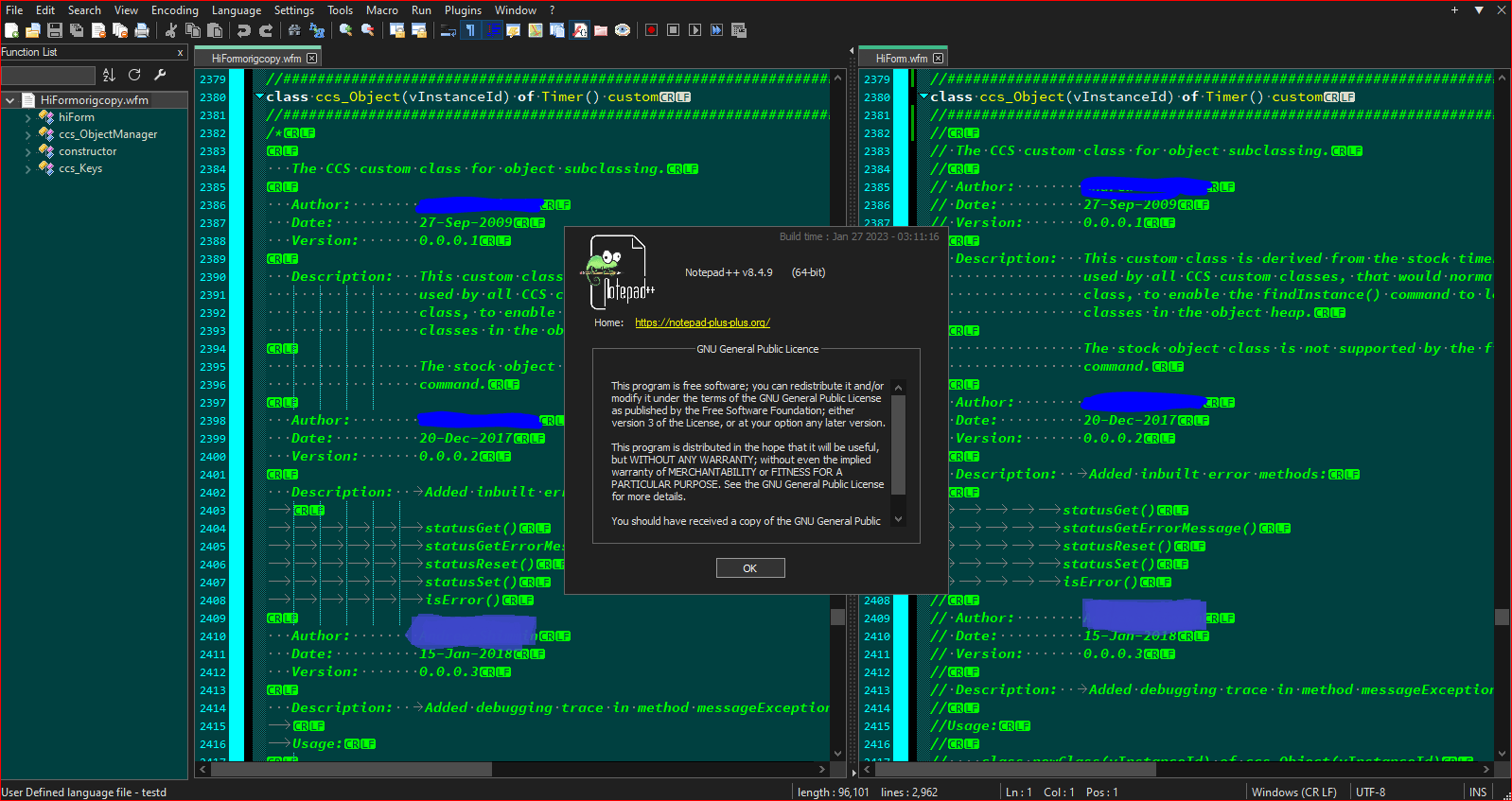This screenshot has height=801, width=1512.
Task: Click right editor horizontal scrollbar thumb
Action: point(1016,770)
